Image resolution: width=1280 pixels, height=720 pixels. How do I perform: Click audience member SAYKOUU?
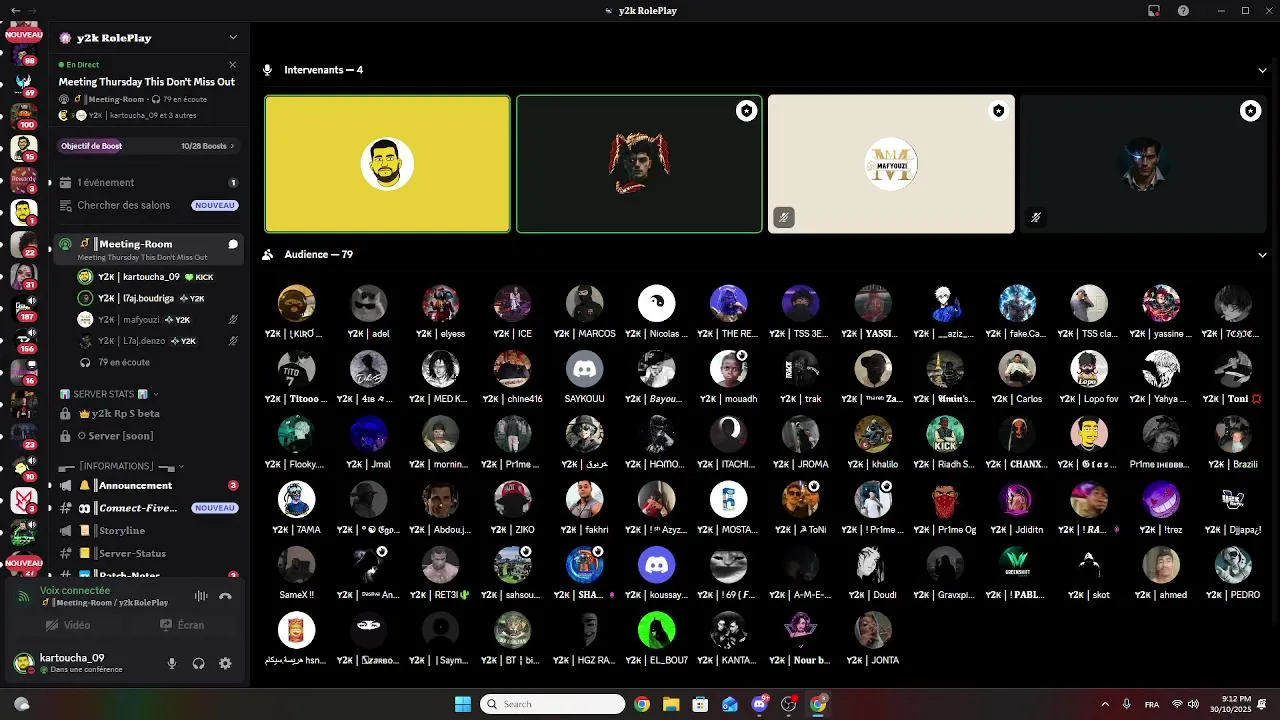click(585, 377)
